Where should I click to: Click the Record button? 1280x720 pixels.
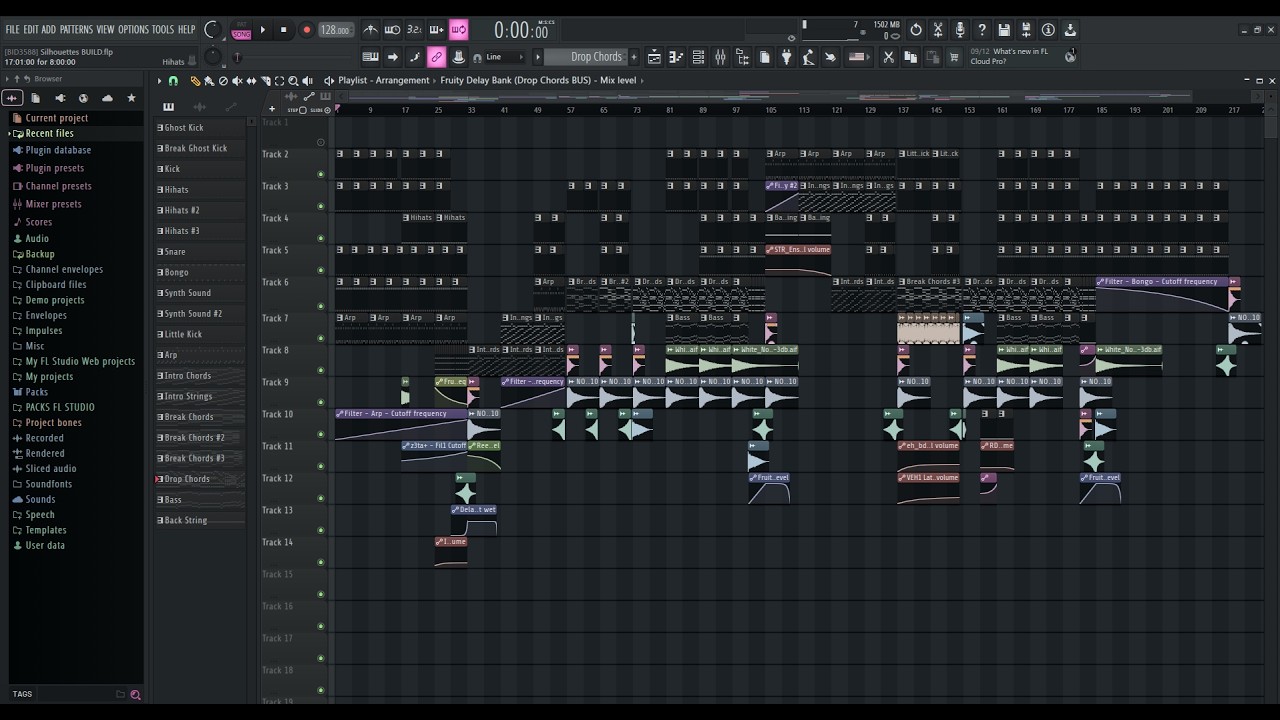(x=306, y=30)
